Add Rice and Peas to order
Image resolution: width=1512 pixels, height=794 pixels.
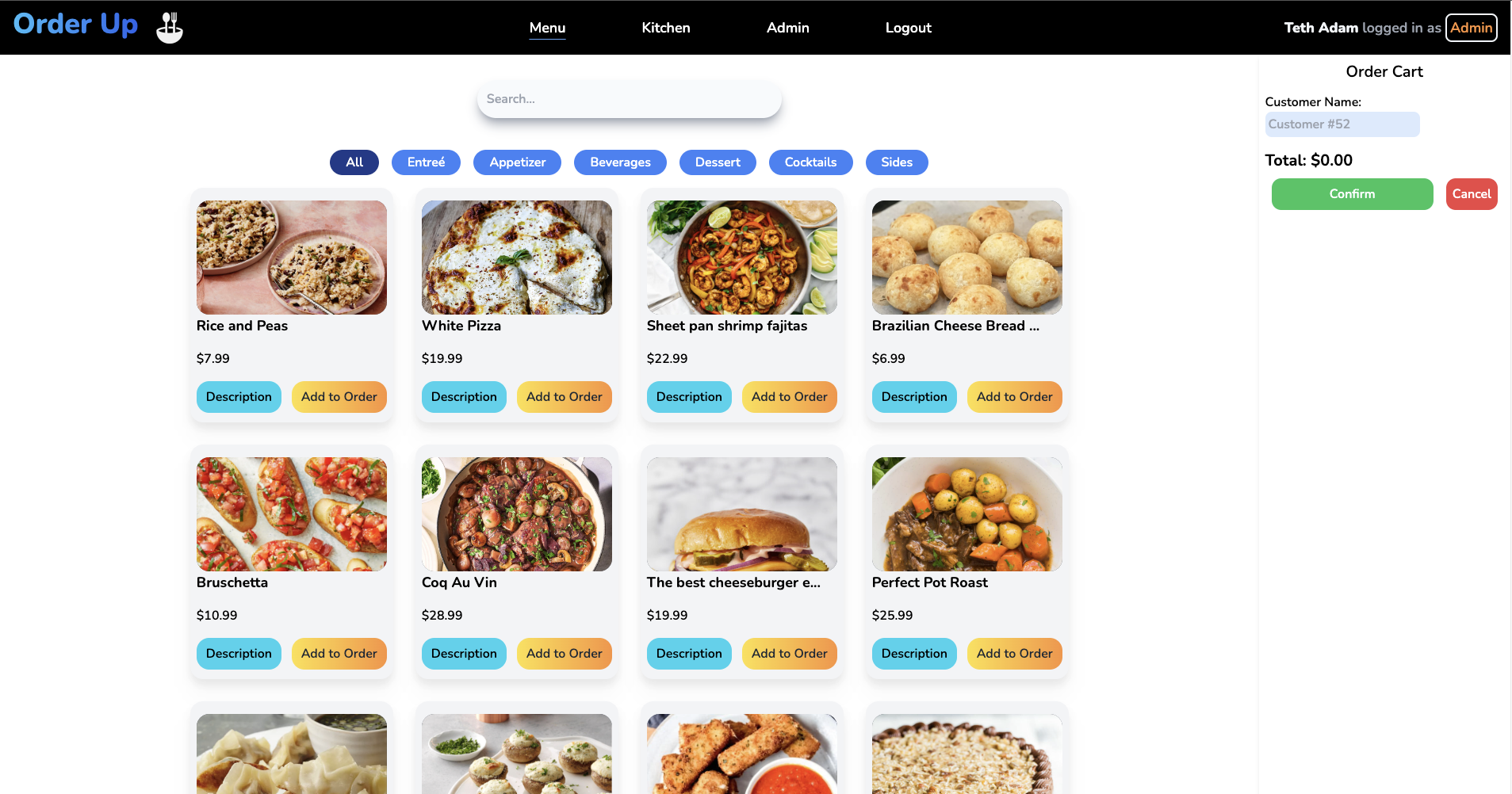(x=339, y=397)
